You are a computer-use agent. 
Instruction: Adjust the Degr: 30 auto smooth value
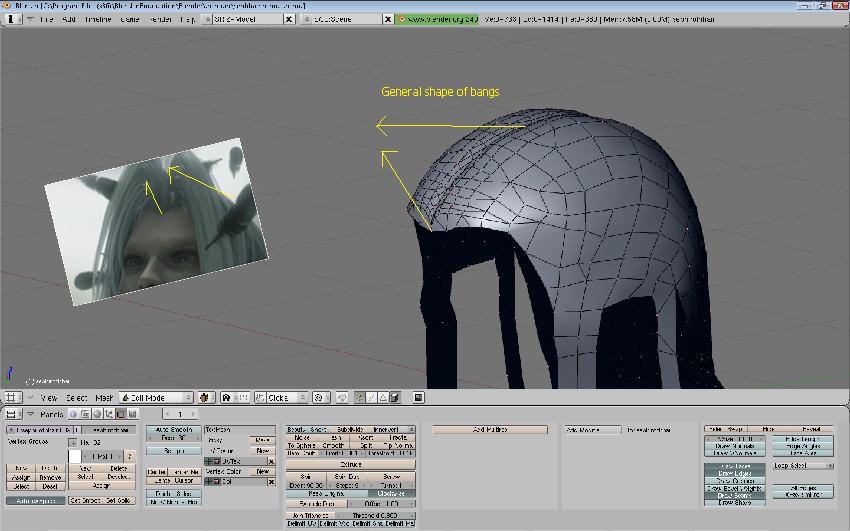(174, 438)
